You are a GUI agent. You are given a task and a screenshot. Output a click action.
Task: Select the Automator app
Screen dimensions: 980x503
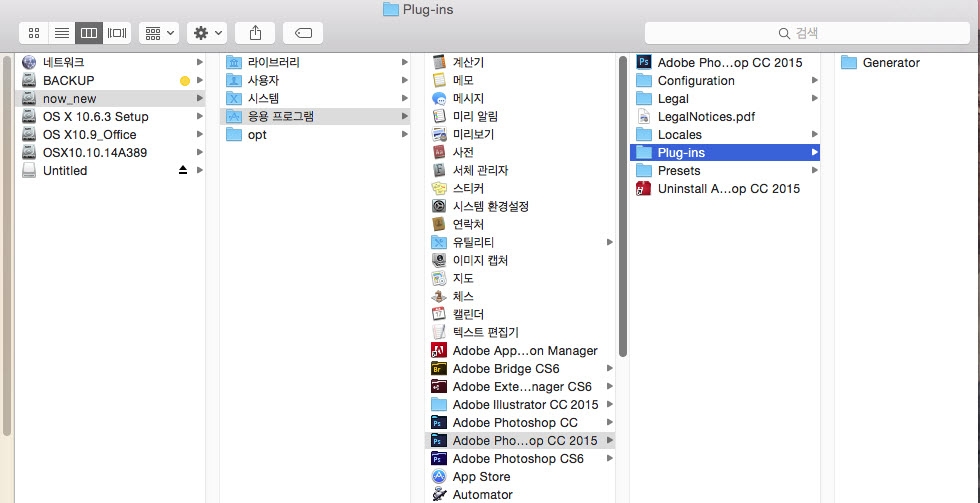click(520, 495)
